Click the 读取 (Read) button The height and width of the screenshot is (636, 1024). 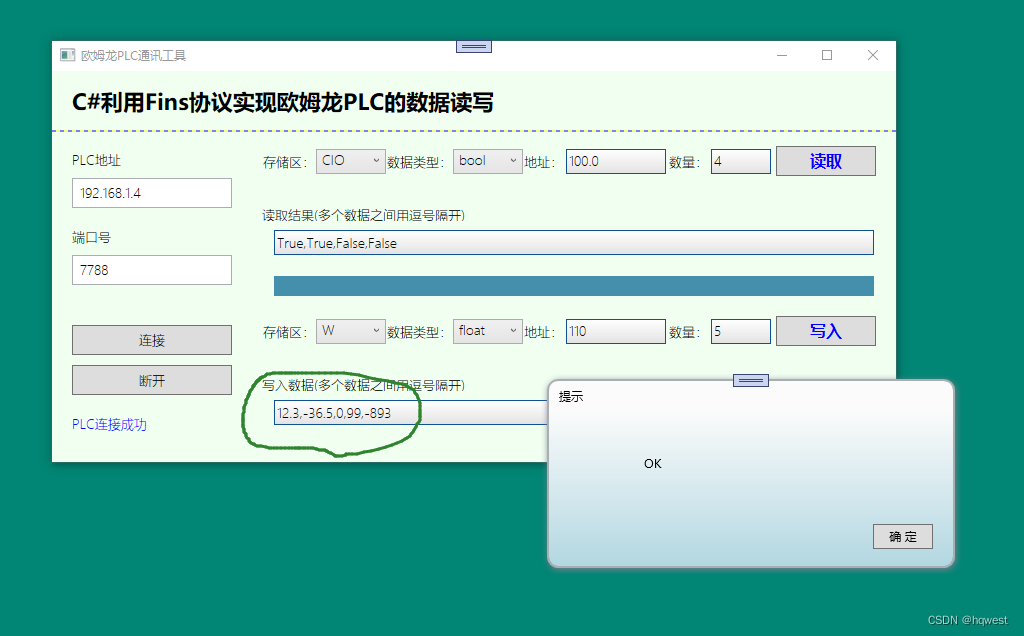pyautogui.click(x=825, y=161)
